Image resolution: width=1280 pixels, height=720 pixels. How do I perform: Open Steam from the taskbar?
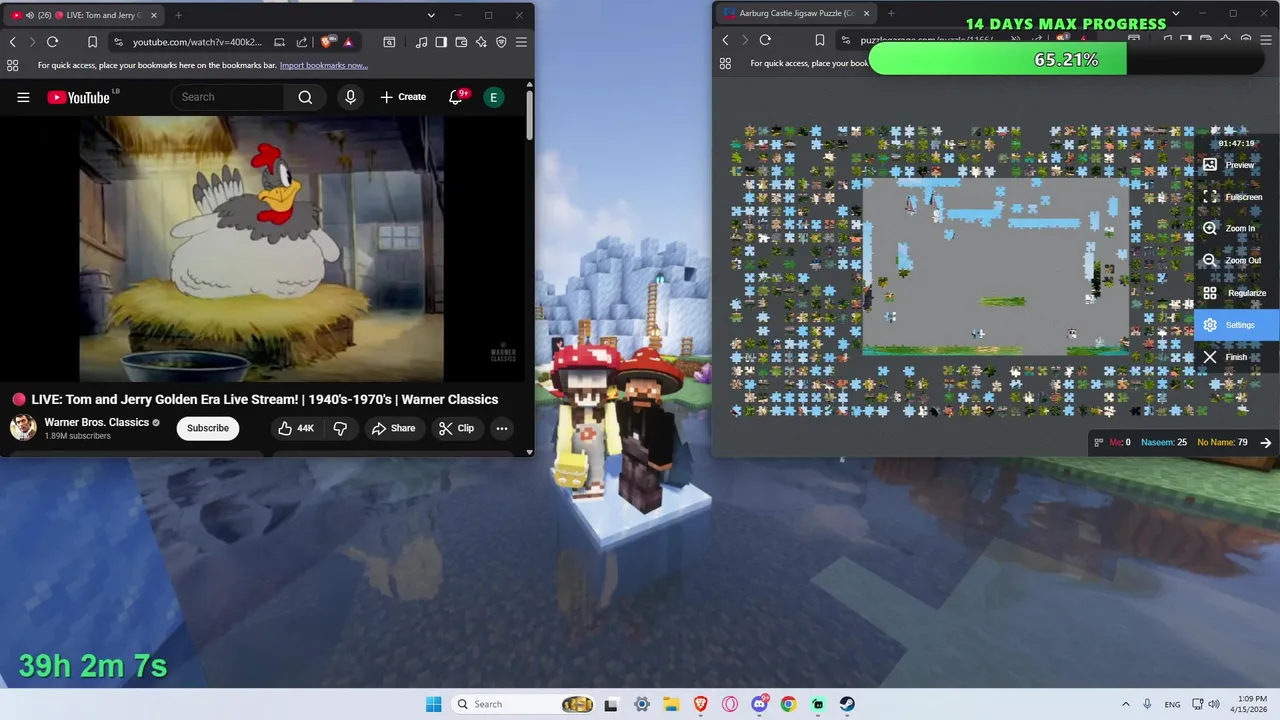tap(847, 704)
